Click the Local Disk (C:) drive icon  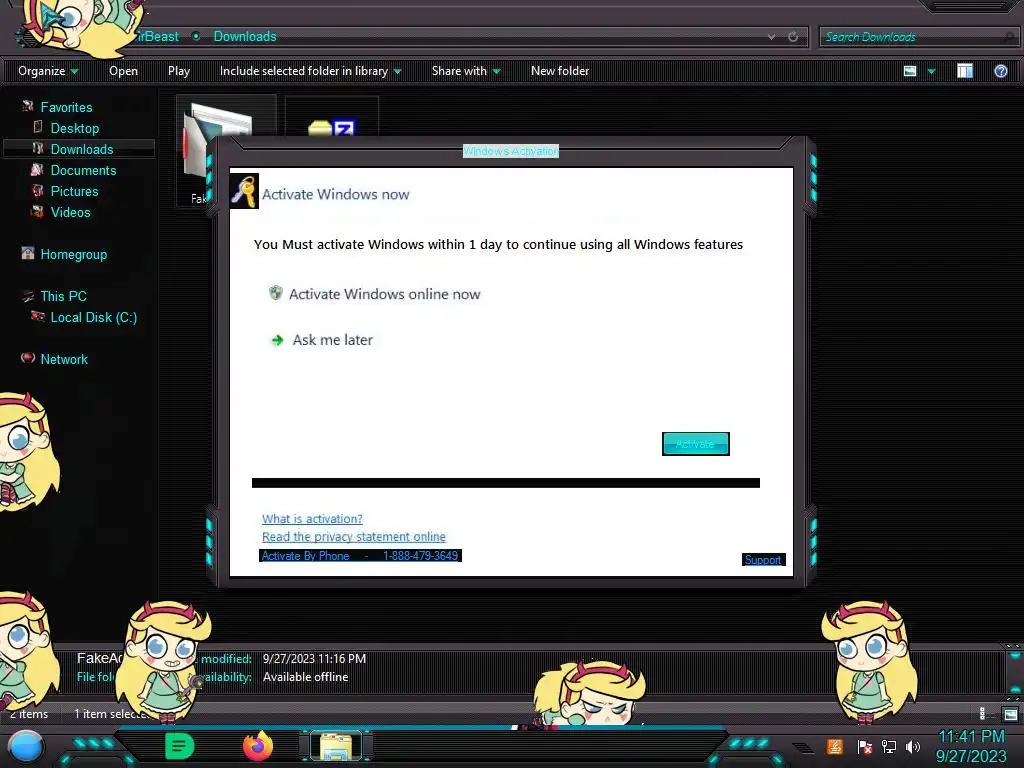click(38, 317)
